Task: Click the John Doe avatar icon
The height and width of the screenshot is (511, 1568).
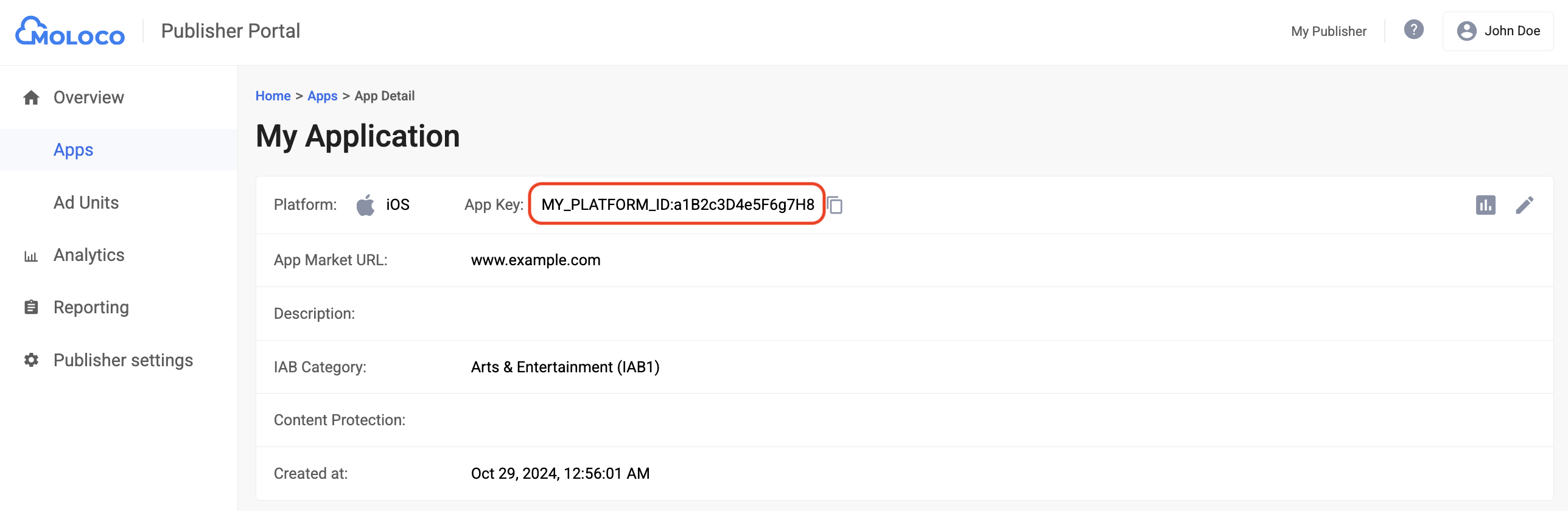Action: coord(1466,31)
